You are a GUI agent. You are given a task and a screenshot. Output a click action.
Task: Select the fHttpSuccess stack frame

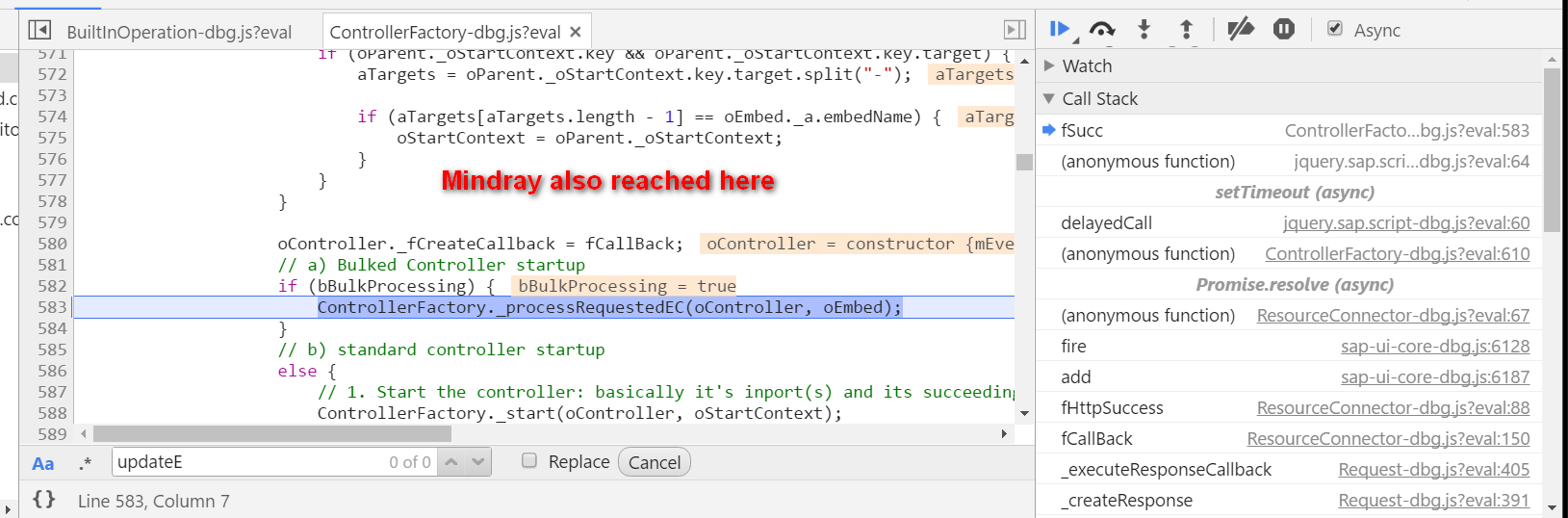tap(1290, 407)
